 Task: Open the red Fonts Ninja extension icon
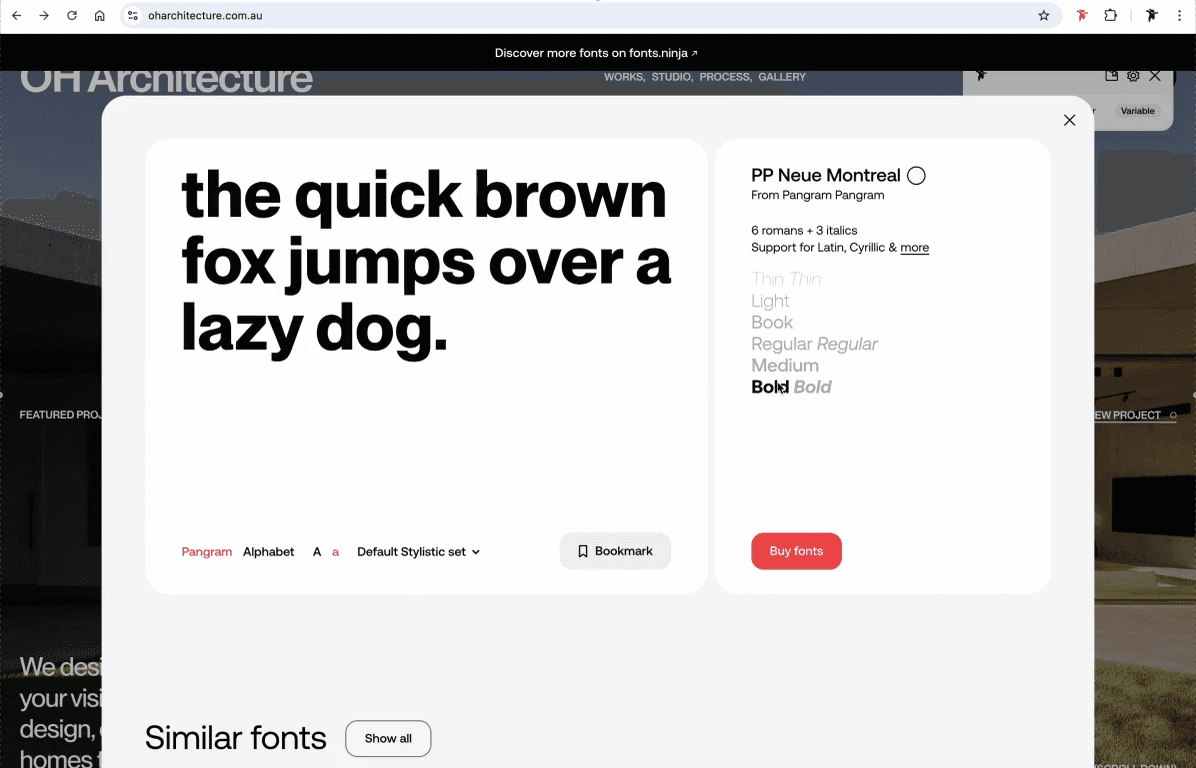pos(1082,15)
